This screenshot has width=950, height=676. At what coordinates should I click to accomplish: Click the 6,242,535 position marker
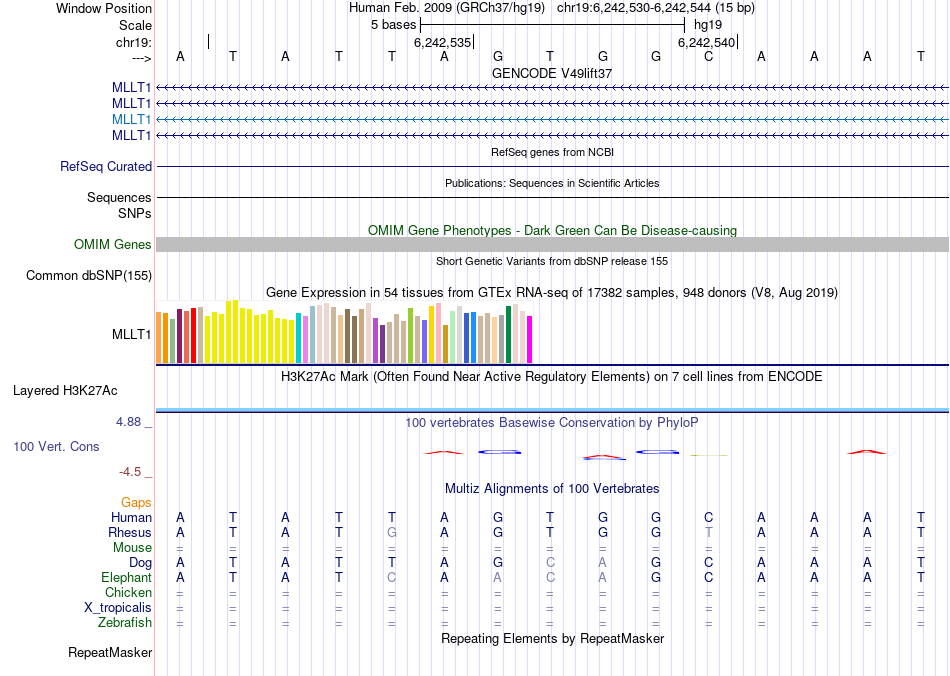(x=442, y=42)
